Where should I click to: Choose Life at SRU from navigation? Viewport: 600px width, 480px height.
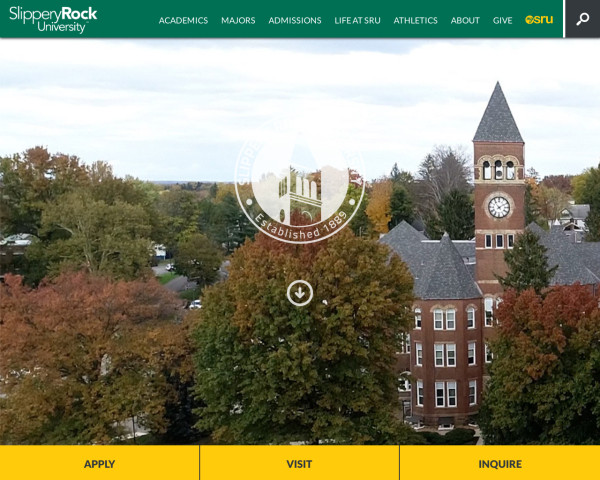point(357,20)
